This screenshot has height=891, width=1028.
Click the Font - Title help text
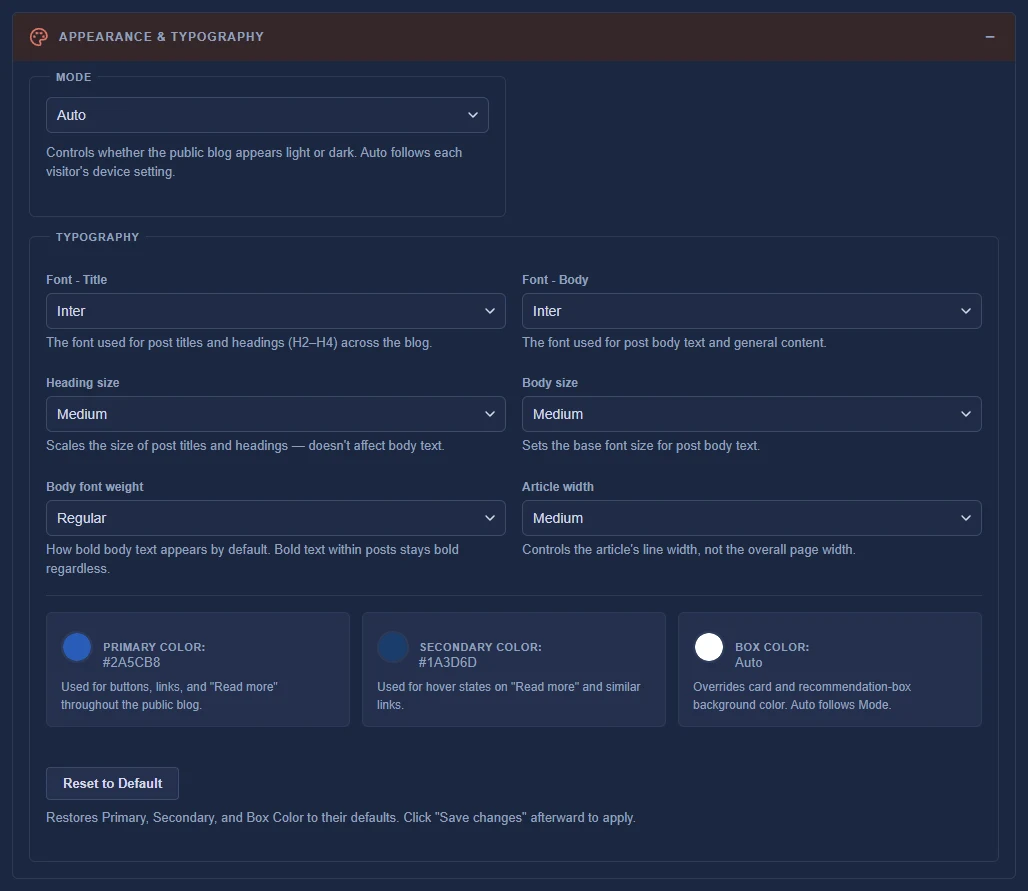[x=239, y=342]
